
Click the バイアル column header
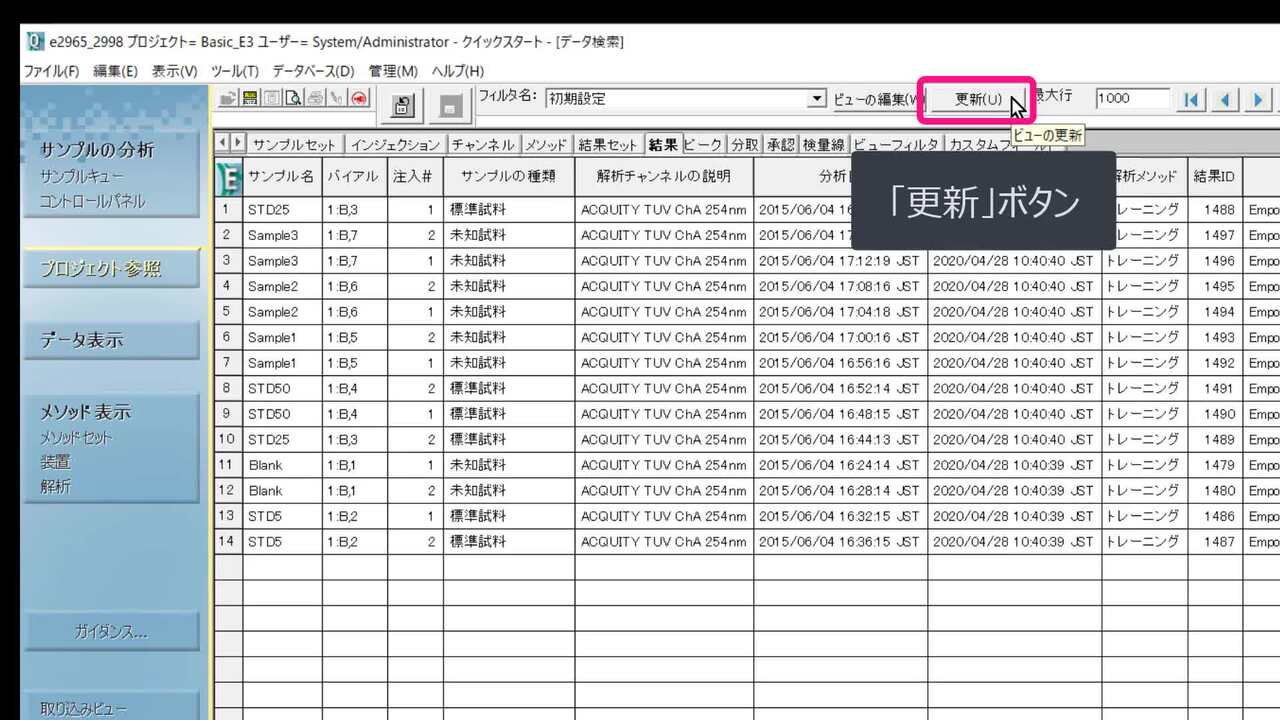(355, 177)
